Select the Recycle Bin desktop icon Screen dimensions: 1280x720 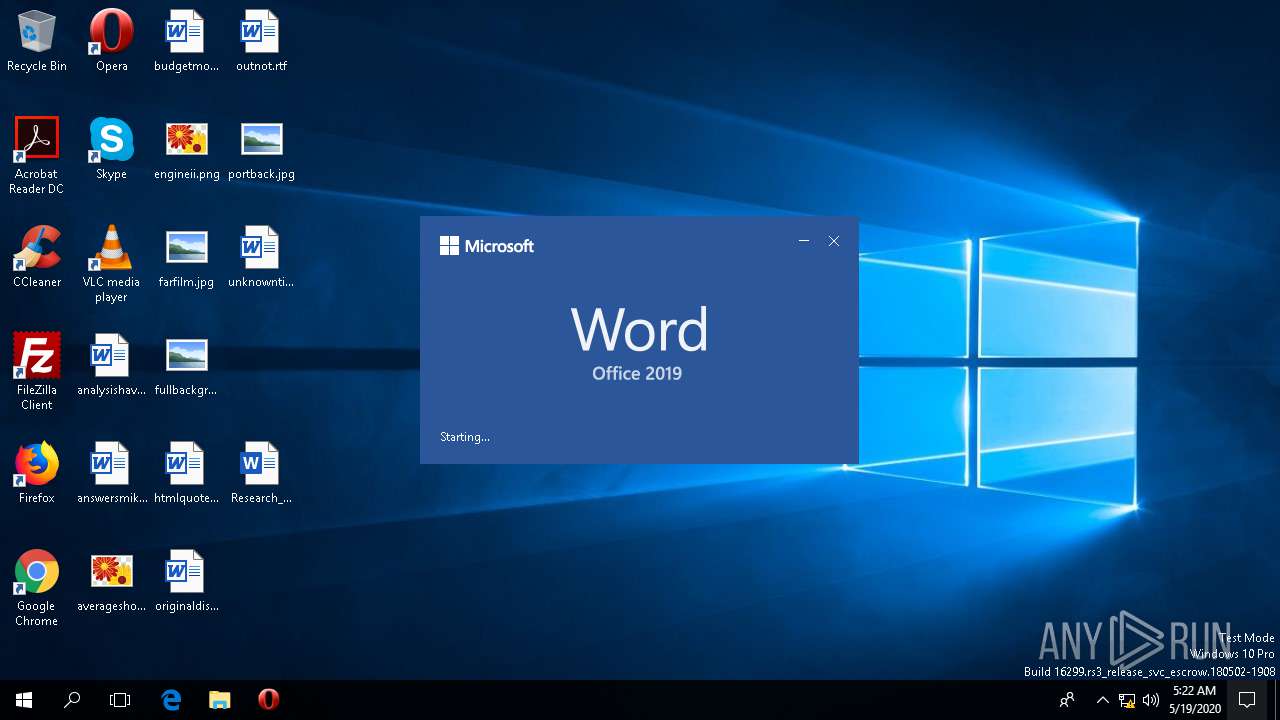point(37,41)
